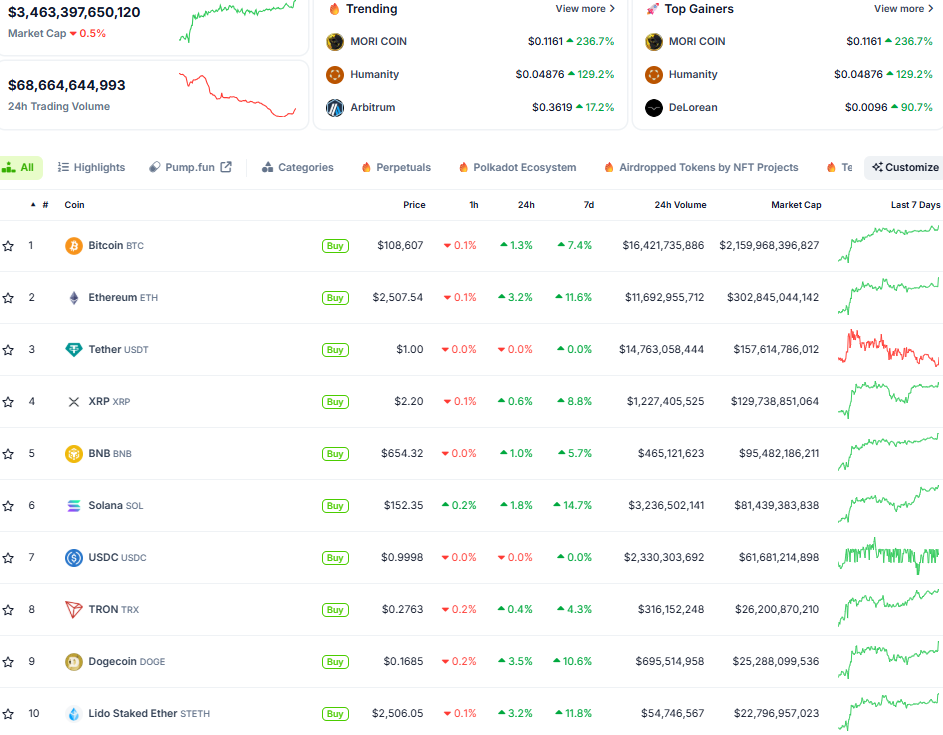Click the Customize button
Screen dimensions: 943x735
pyautogui.click(x=903, y=167)
